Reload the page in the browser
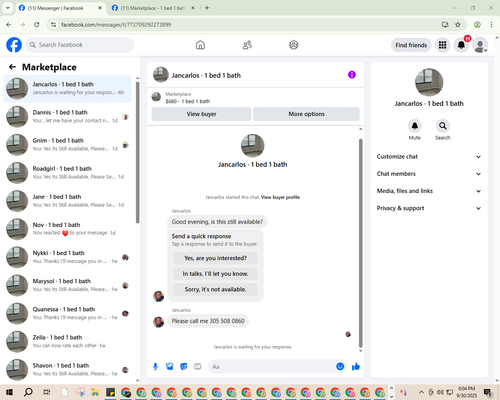Viewport: 500px width, 400px height. 37,25
